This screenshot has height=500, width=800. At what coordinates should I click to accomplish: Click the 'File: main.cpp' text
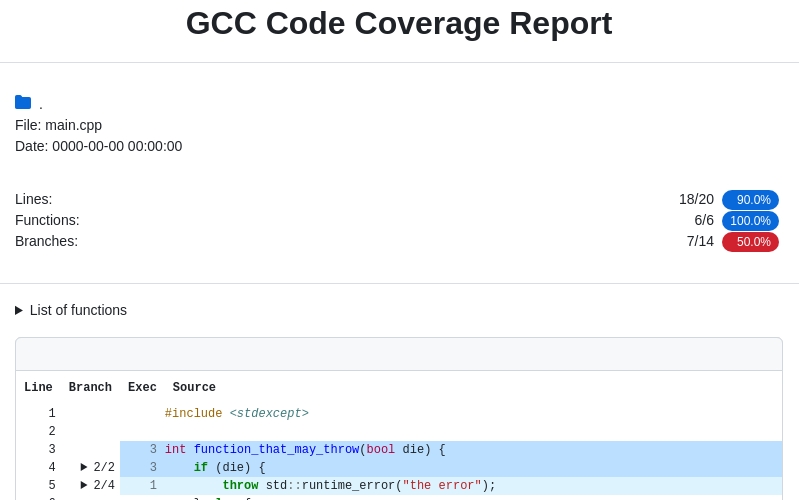coord(59,125)
